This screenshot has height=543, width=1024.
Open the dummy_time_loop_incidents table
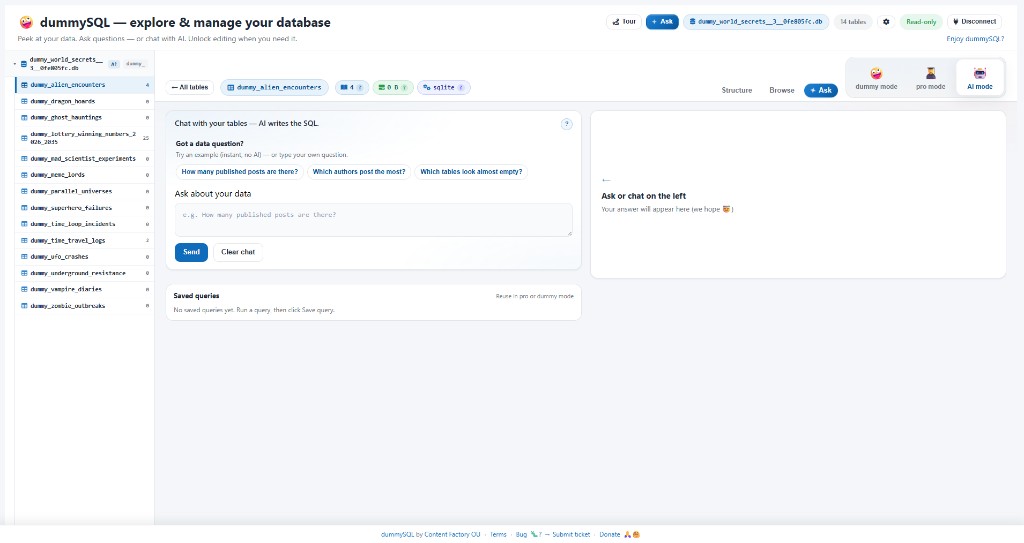[84, 224]
